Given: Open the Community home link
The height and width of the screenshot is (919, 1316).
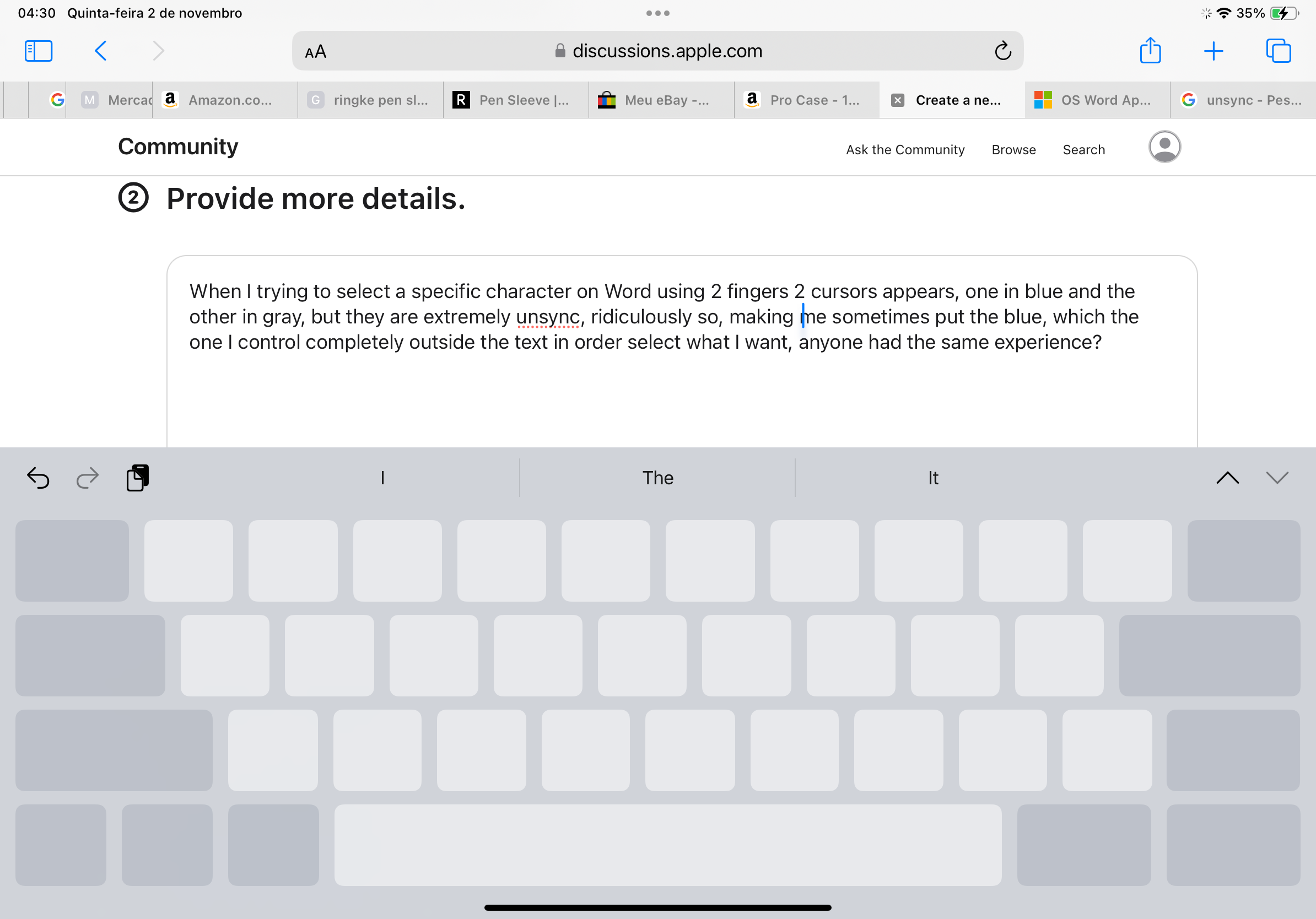Looking at the screenshot, I should click(177, 147).
